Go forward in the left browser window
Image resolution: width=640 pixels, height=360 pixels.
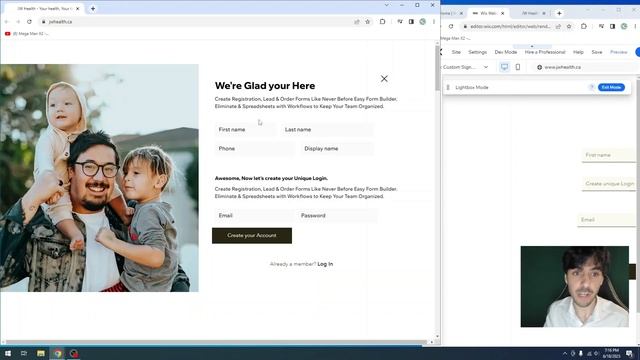18,22
